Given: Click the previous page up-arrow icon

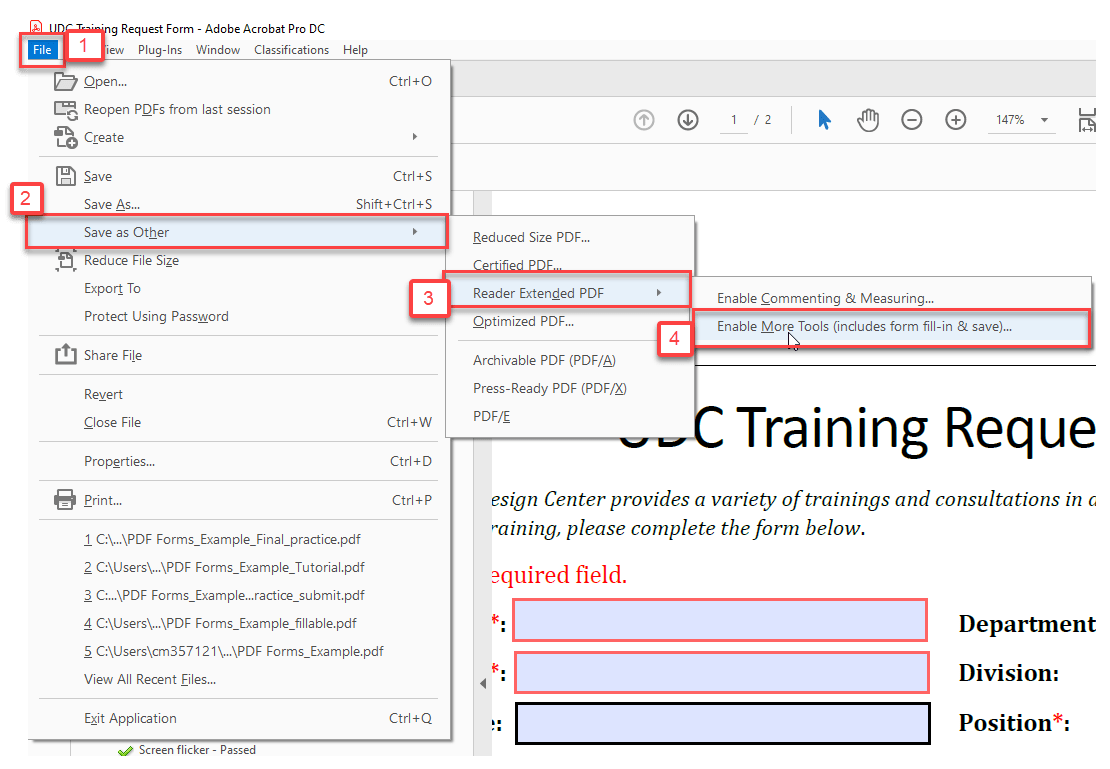Looking at the screenshot, I should [644, 119].
